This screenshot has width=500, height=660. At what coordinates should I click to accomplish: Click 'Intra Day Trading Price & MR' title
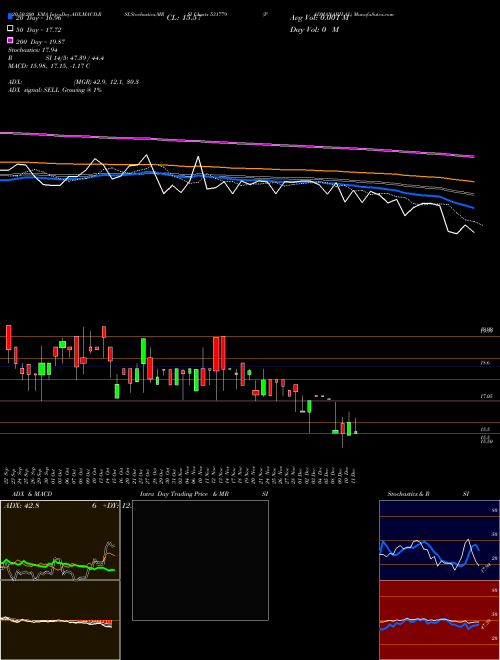(x=184, y=494)
